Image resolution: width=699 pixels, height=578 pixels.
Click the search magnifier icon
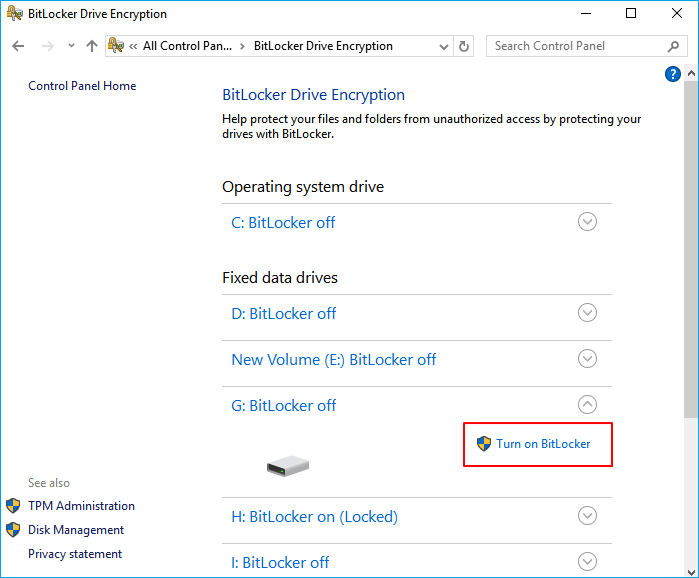point(673,46)
